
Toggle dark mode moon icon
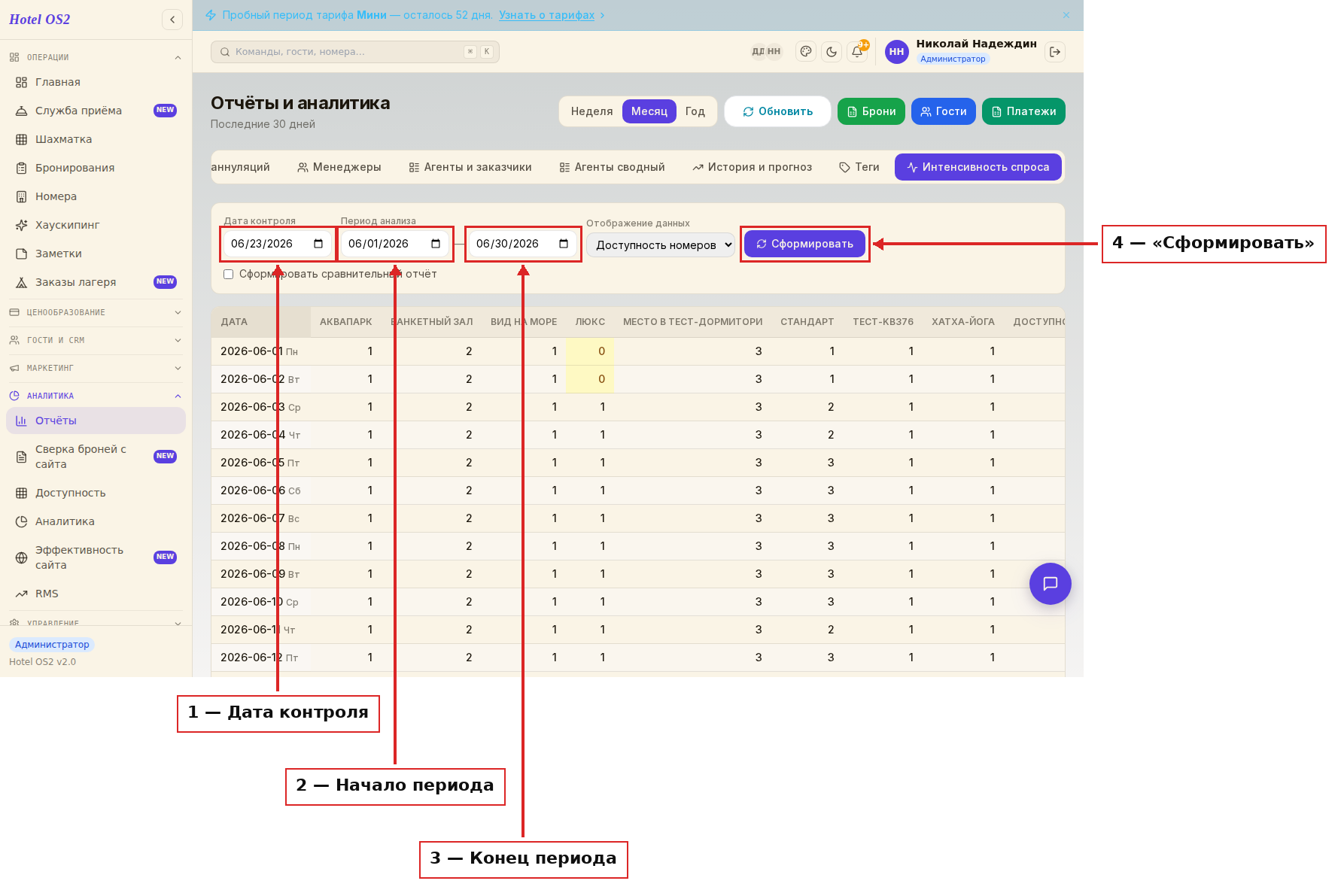pos(832,52)
